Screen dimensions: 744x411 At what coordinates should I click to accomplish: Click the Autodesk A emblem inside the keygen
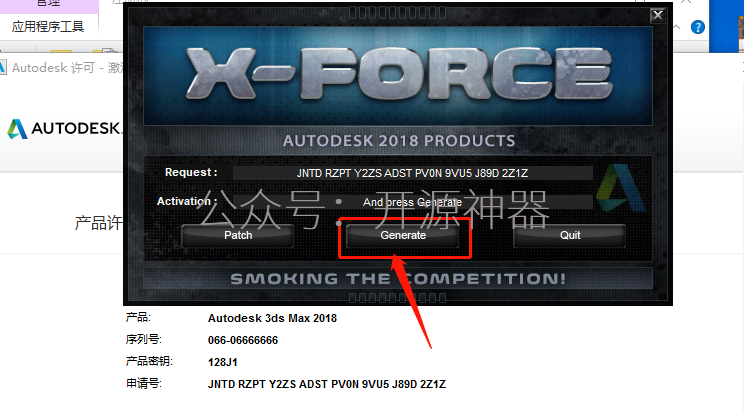(620, 188)
